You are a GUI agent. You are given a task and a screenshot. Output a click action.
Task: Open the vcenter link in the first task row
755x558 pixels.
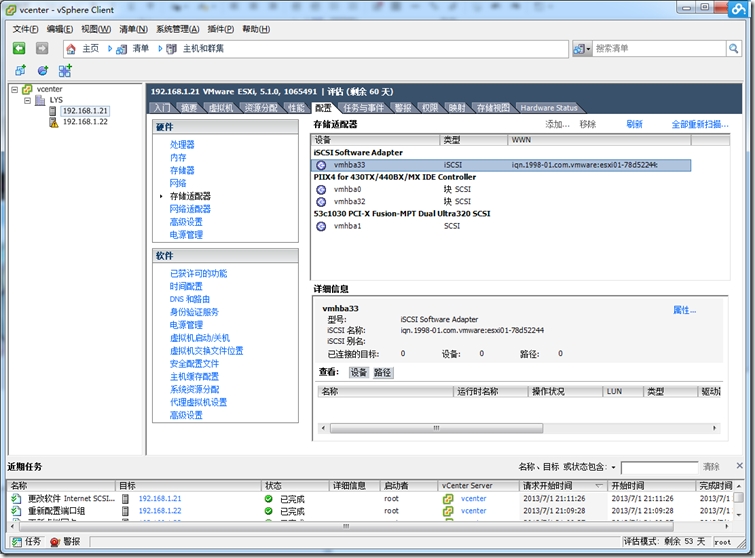[x=473, y=499]
